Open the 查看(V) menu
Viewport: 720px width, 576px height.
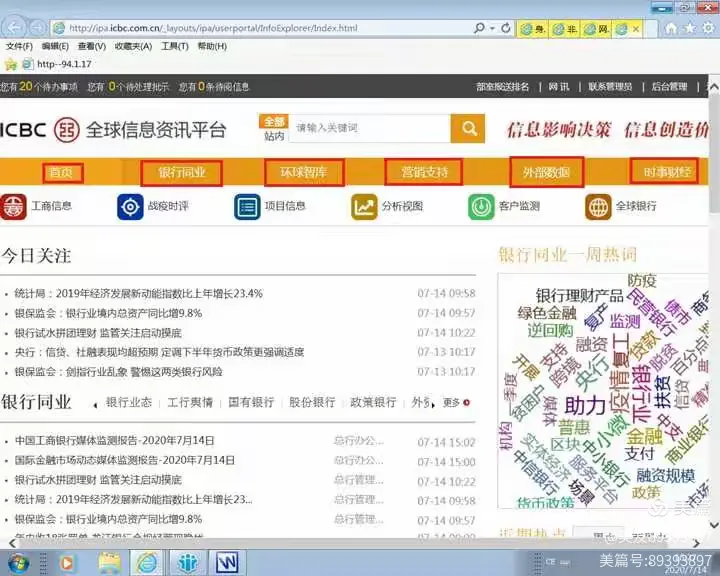point(92,46)
